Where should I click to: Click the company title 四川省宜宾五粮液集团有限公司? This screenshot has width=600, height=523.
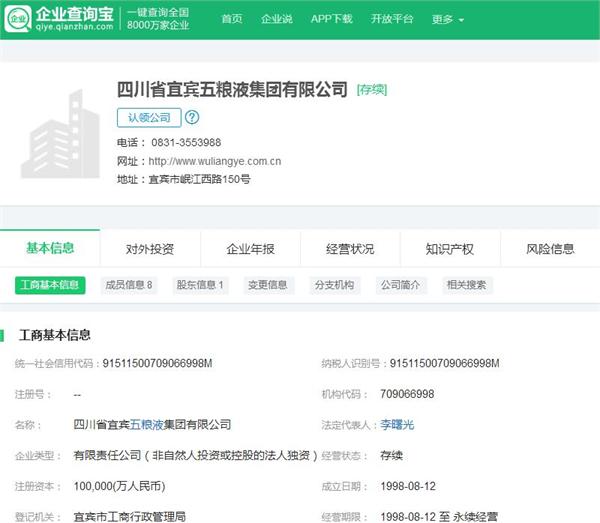coord(232,90)
